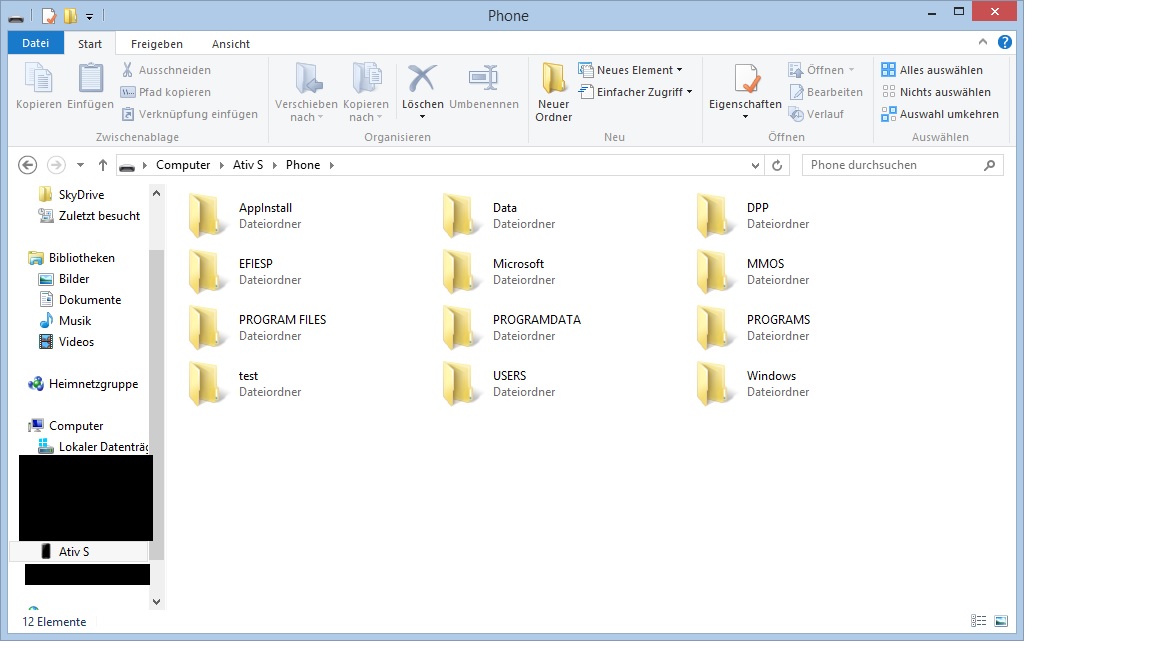Expand address bar history dropdown
The height and width of the screenshot is (648, 1152).
tap(755, 165)
